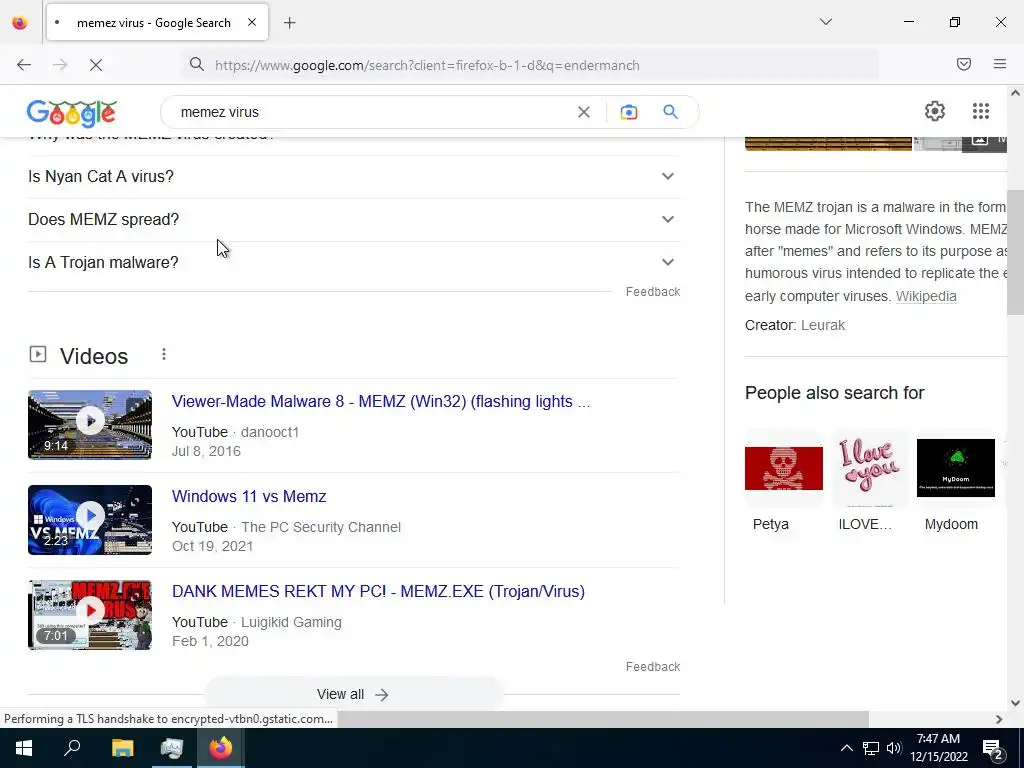Send feedback on questions section
Viewport: 1024px width, 768px height.
[x=652, y=292]
